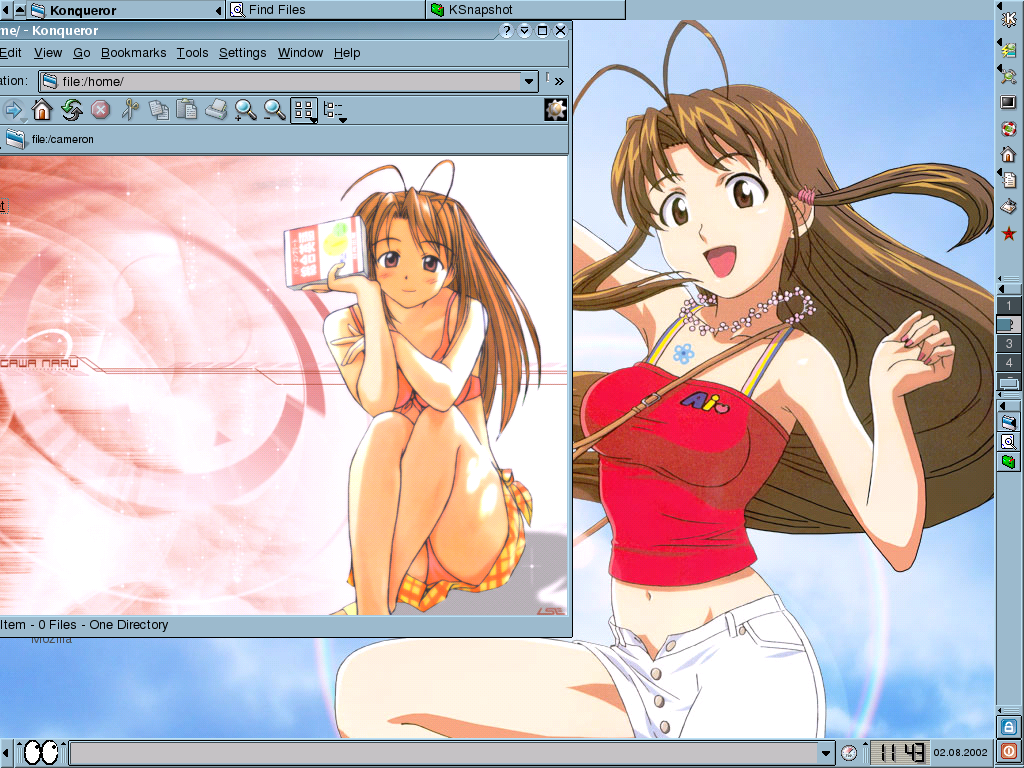
Task: Click the Zoom In magnifier icon
Action: click(246, 110)
